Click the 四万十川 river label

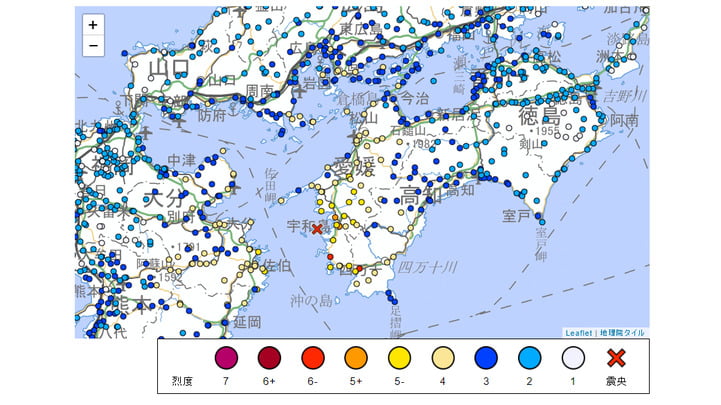pyautogui.click(x=427, y=266)
